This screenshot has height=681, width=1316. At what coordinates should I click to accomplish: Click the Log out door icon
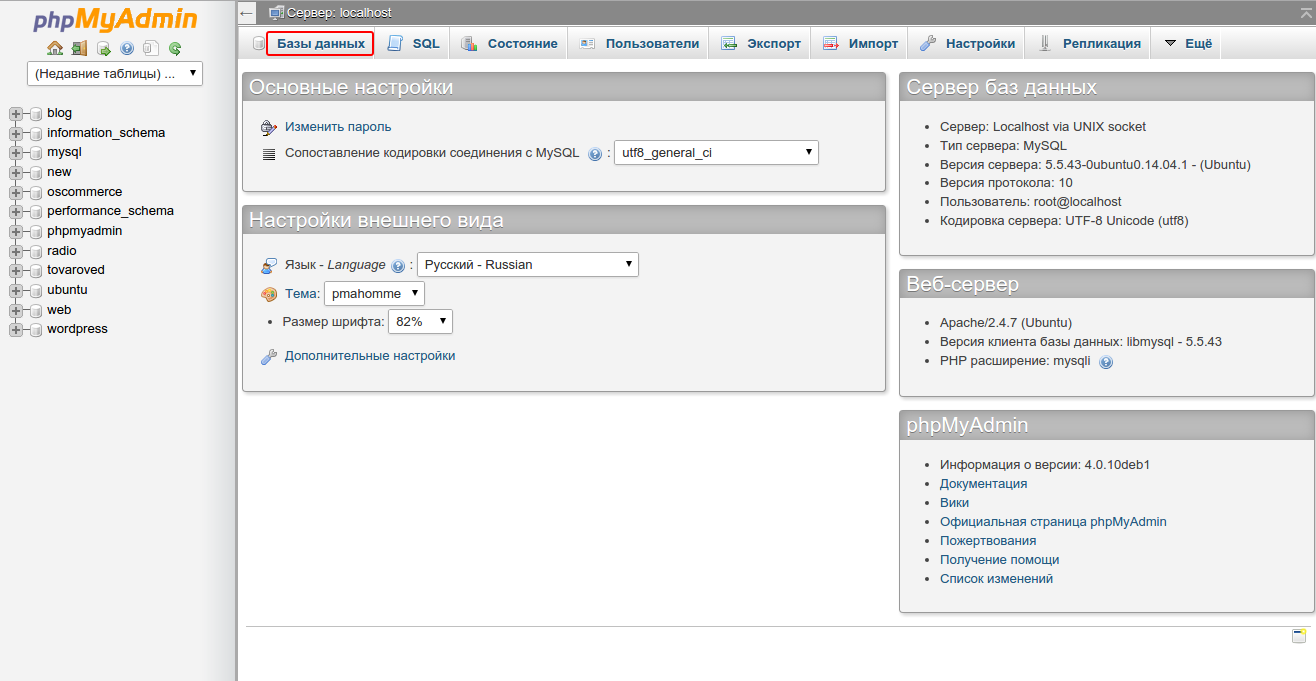[x=79, y=48]
